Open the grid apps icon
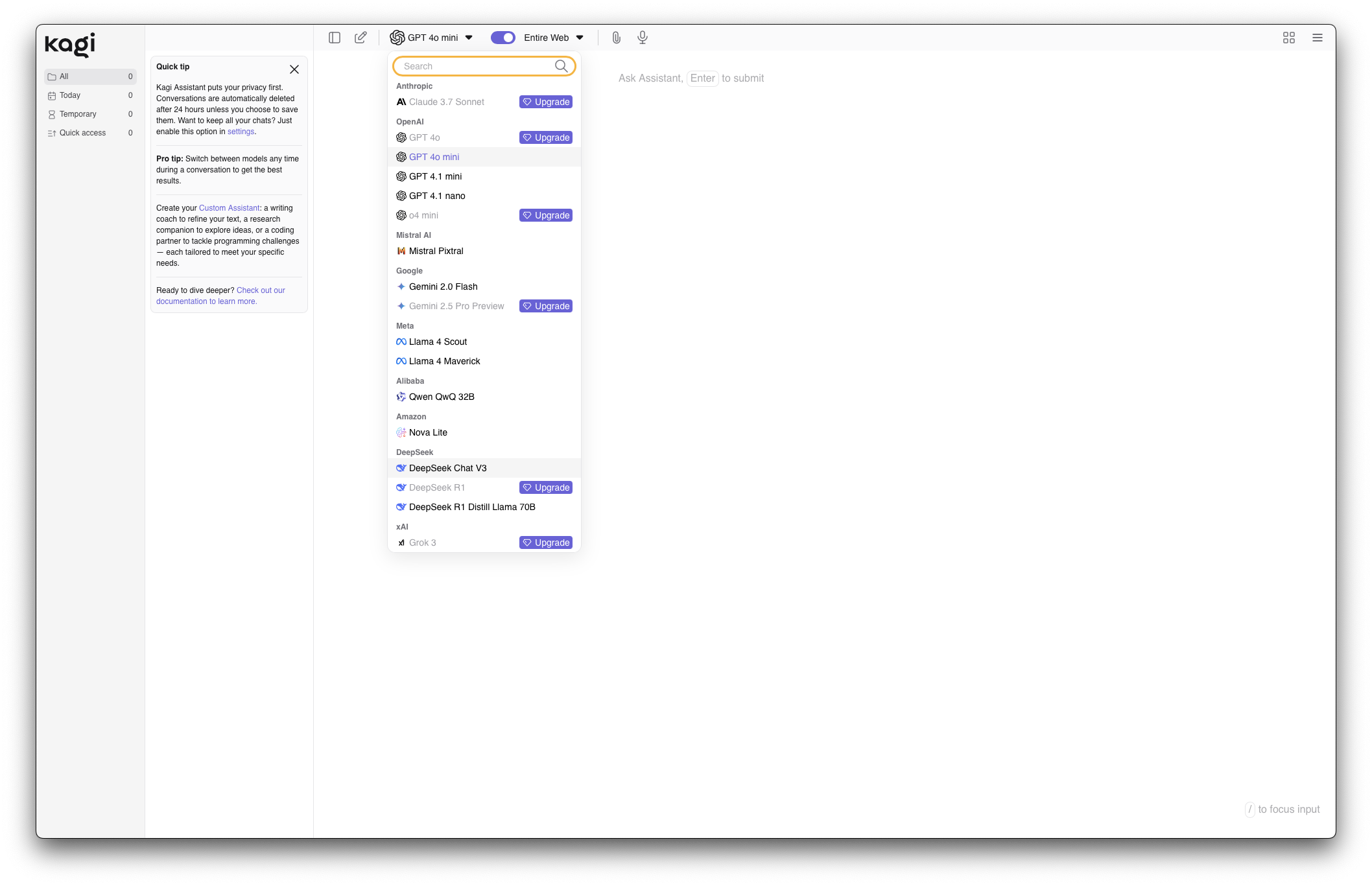 [x=1288, y=38]
